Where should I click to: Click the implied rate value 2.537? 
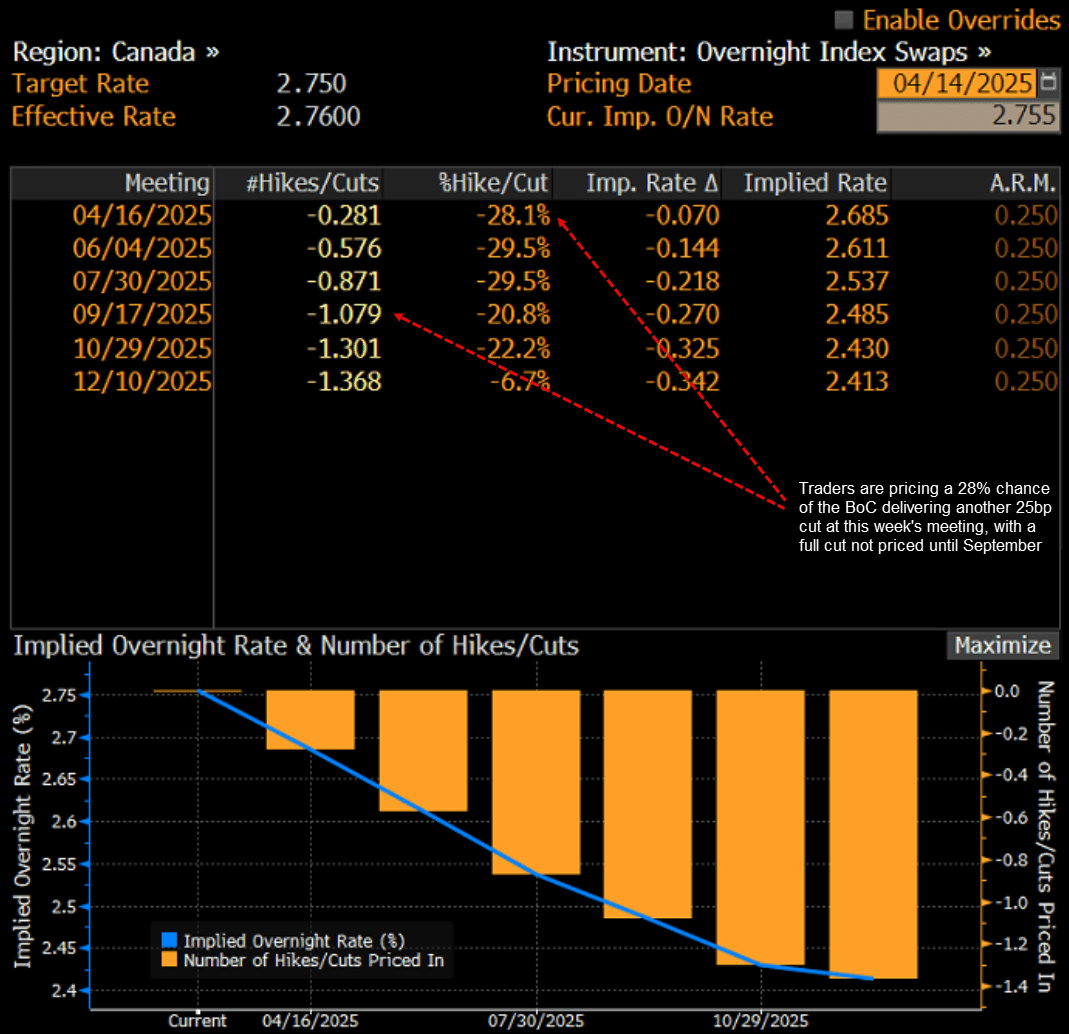(857, 282)
